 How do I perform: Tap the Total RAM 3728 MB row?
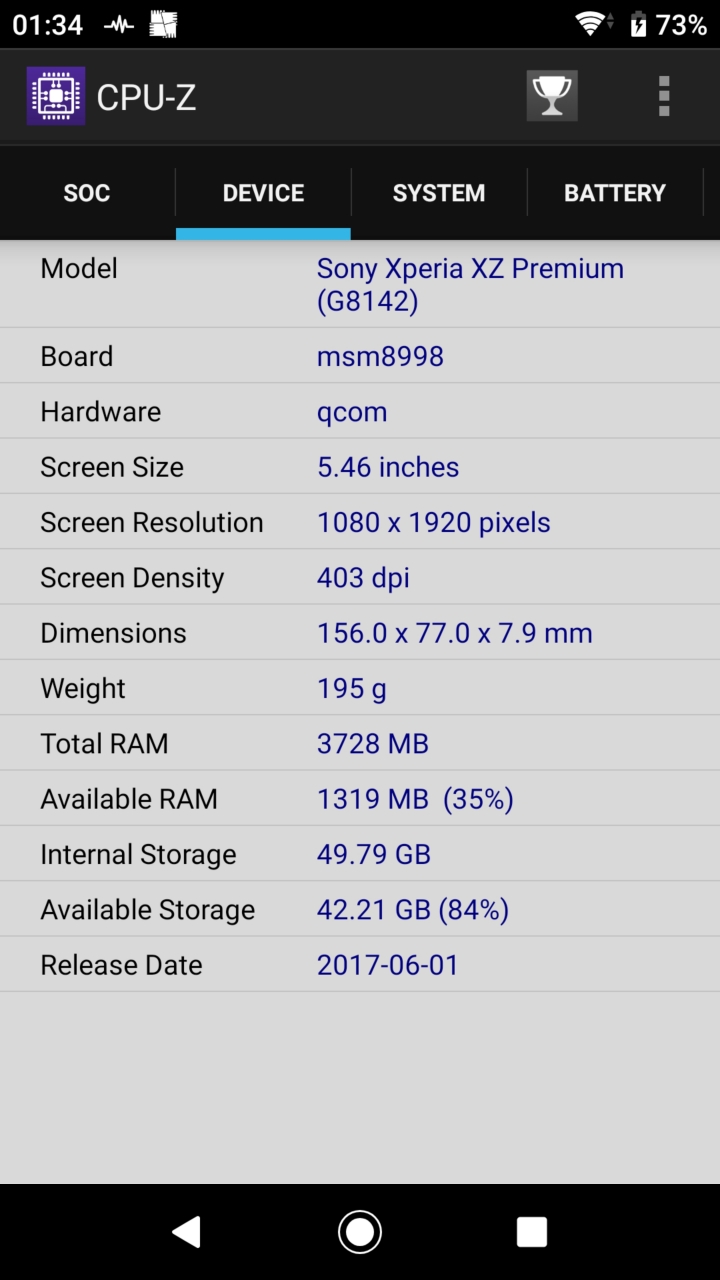(x=360, y=743)
